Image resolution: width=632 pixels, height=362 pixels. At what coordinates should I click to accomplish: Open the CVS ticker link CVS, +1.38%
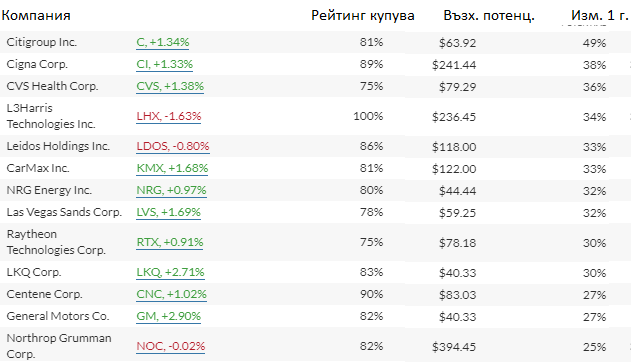point(170,86)
